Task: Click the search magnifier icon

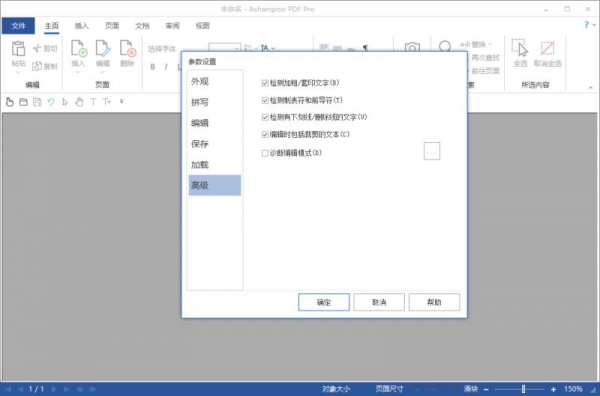Action: click(445, 46)
